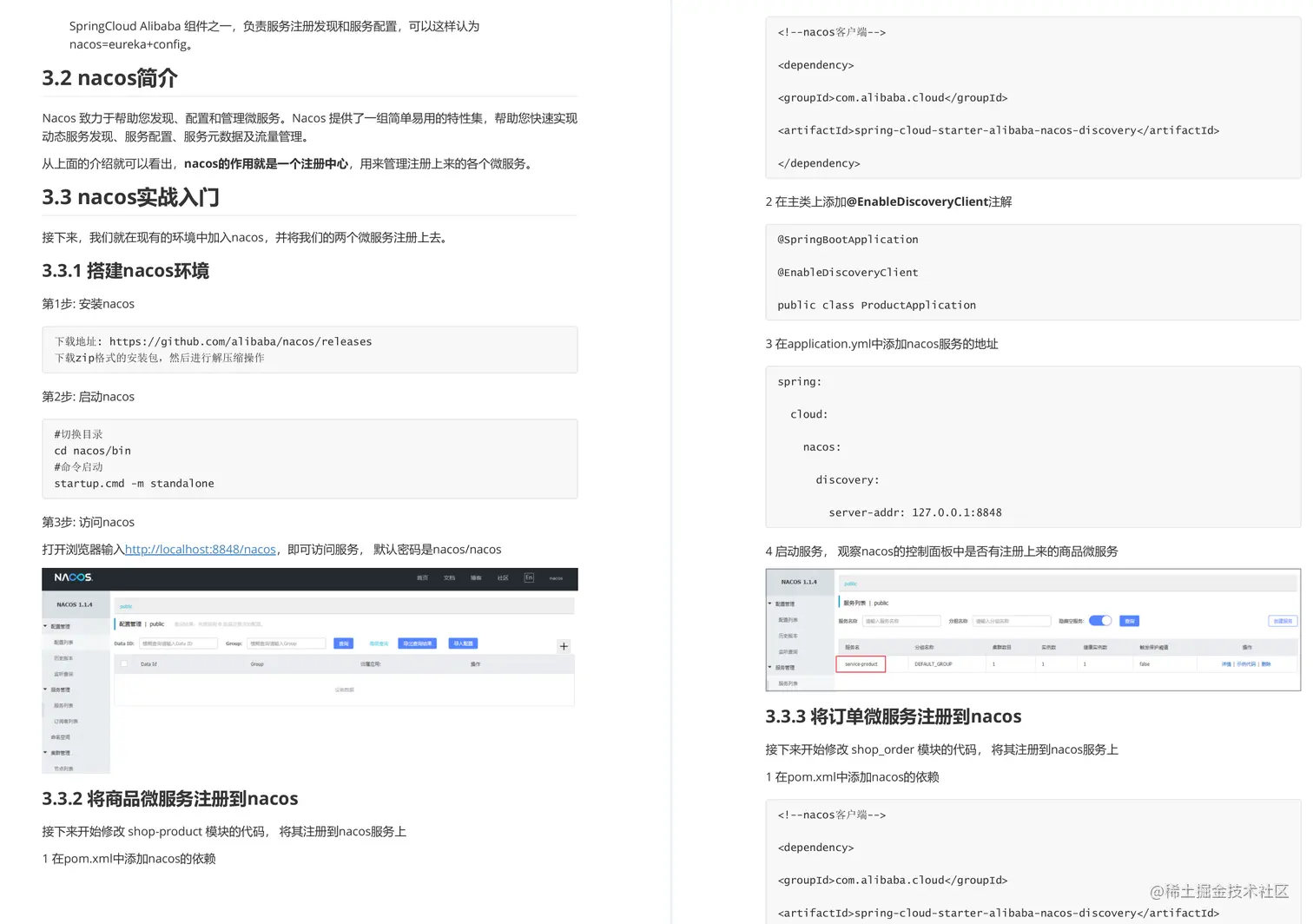Collapse 服务管理 in the service list screenshot sidebar

(x=769, y=667)
